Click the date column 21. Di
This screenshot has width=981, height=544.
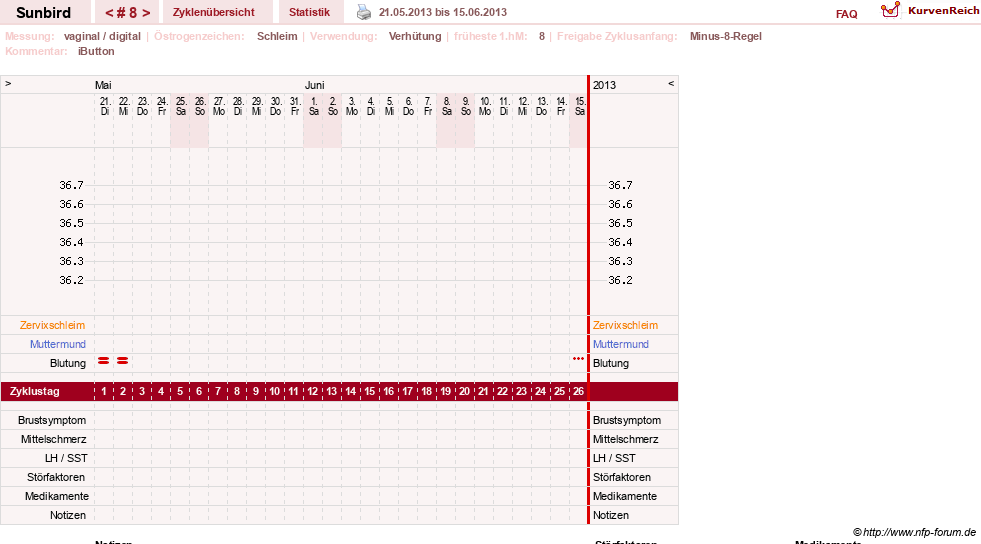click(x=104, y=106)
